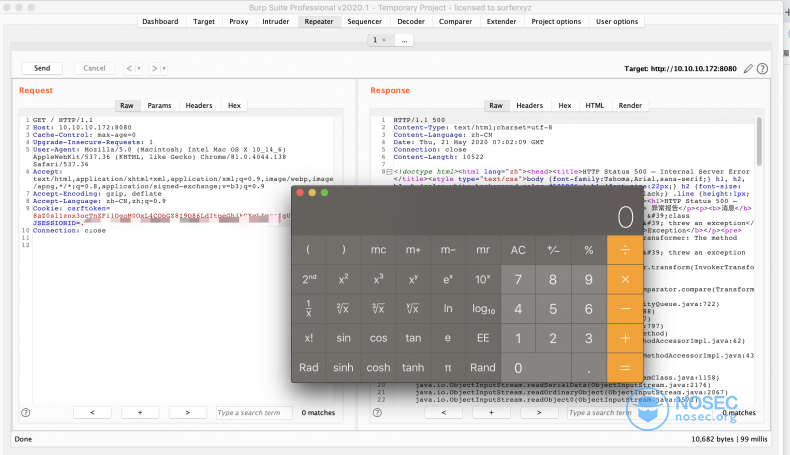Show the Response Render view

click(x=630, y=105)
